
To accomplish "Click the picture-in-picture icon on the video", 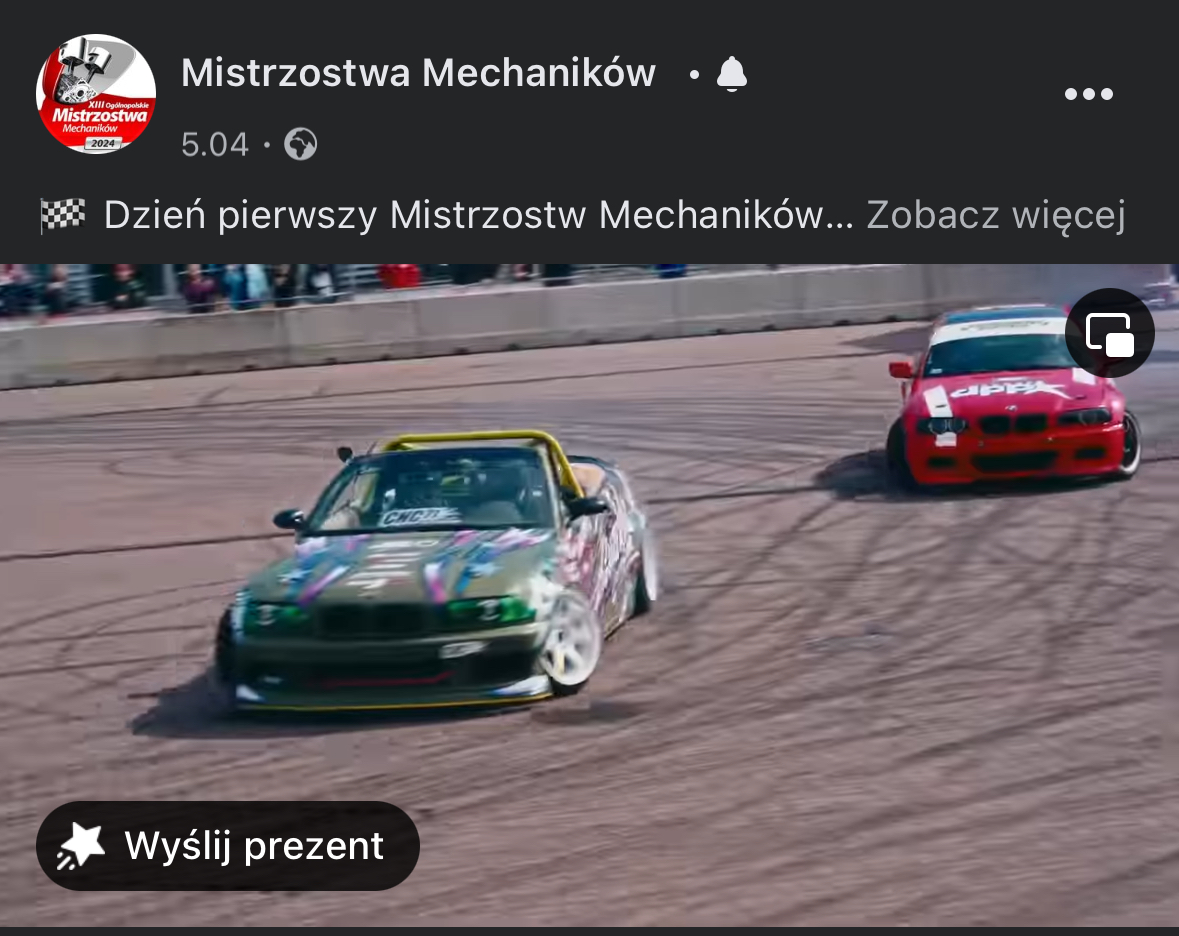I will pos(1110,333).
